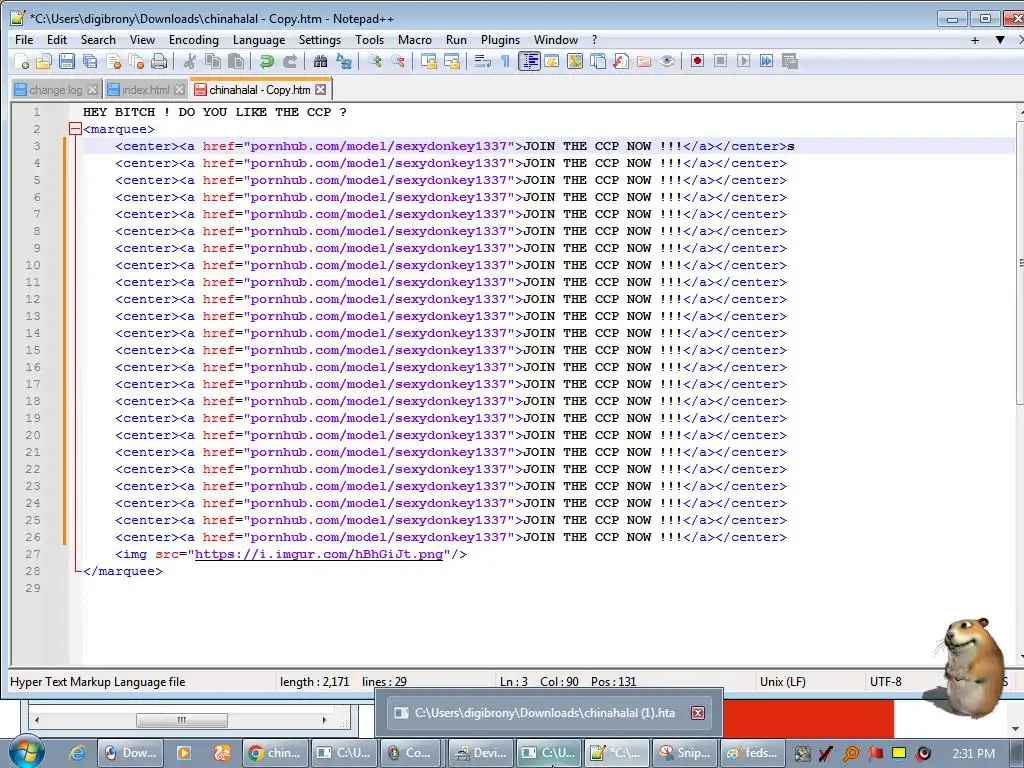Close the chinahalal (1).hta taskbar preview

click(697, 712)
